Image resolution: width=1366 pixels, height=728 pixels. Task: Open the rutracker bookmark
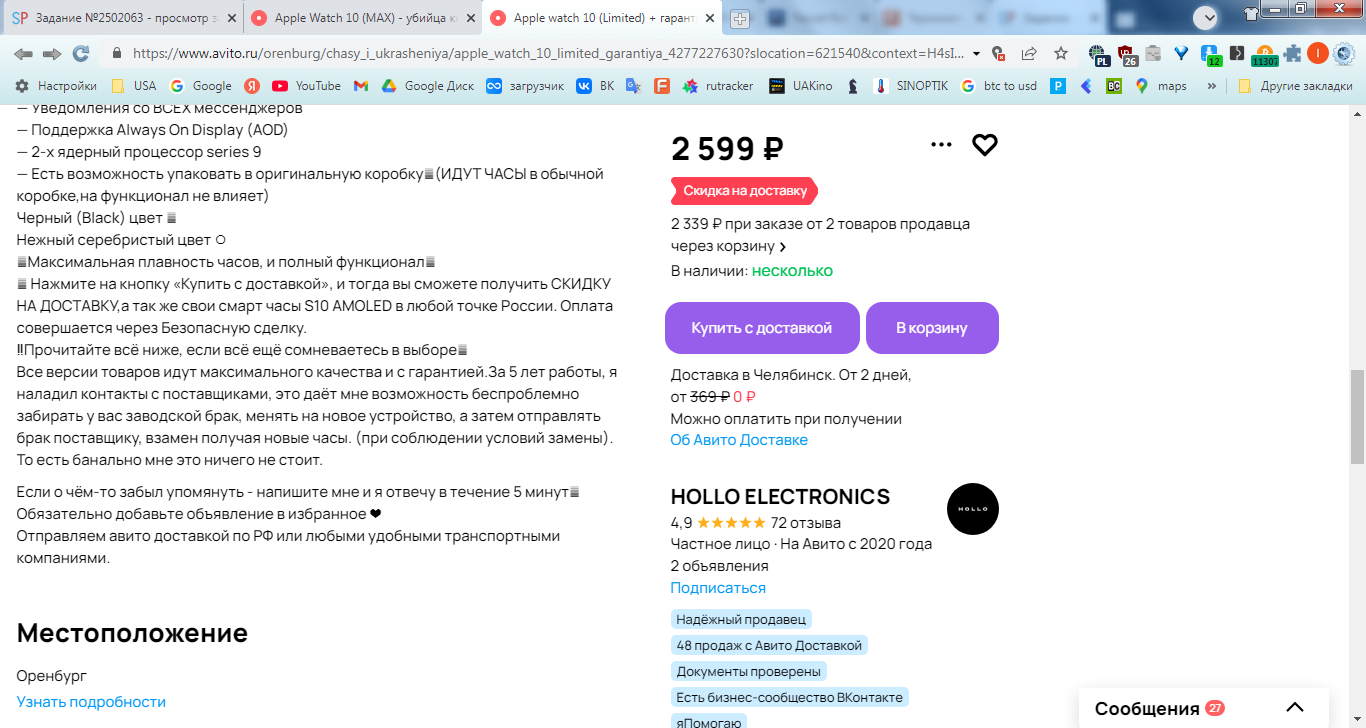(718, 86)
